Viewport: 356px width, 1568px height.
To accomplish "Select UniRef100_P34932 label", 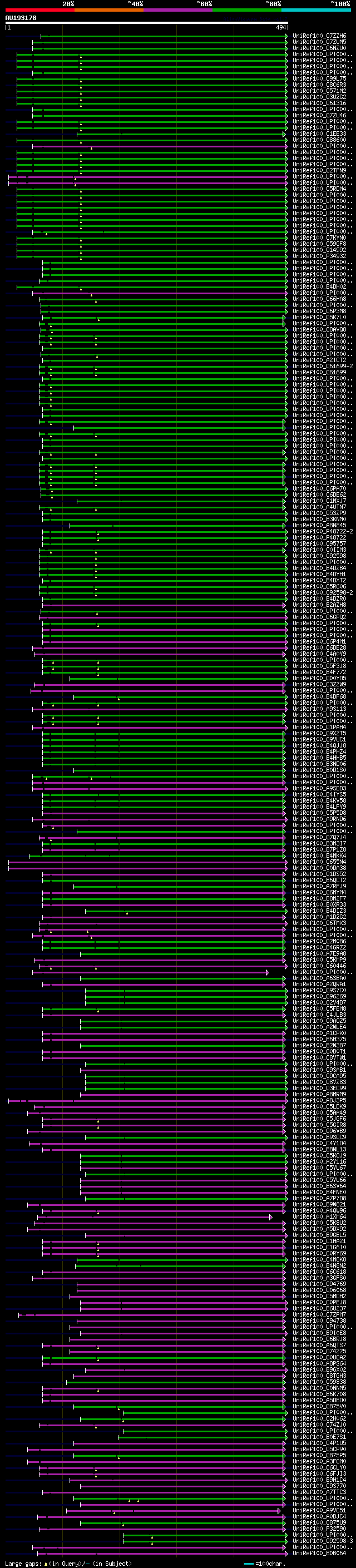I will click(319, 256).
